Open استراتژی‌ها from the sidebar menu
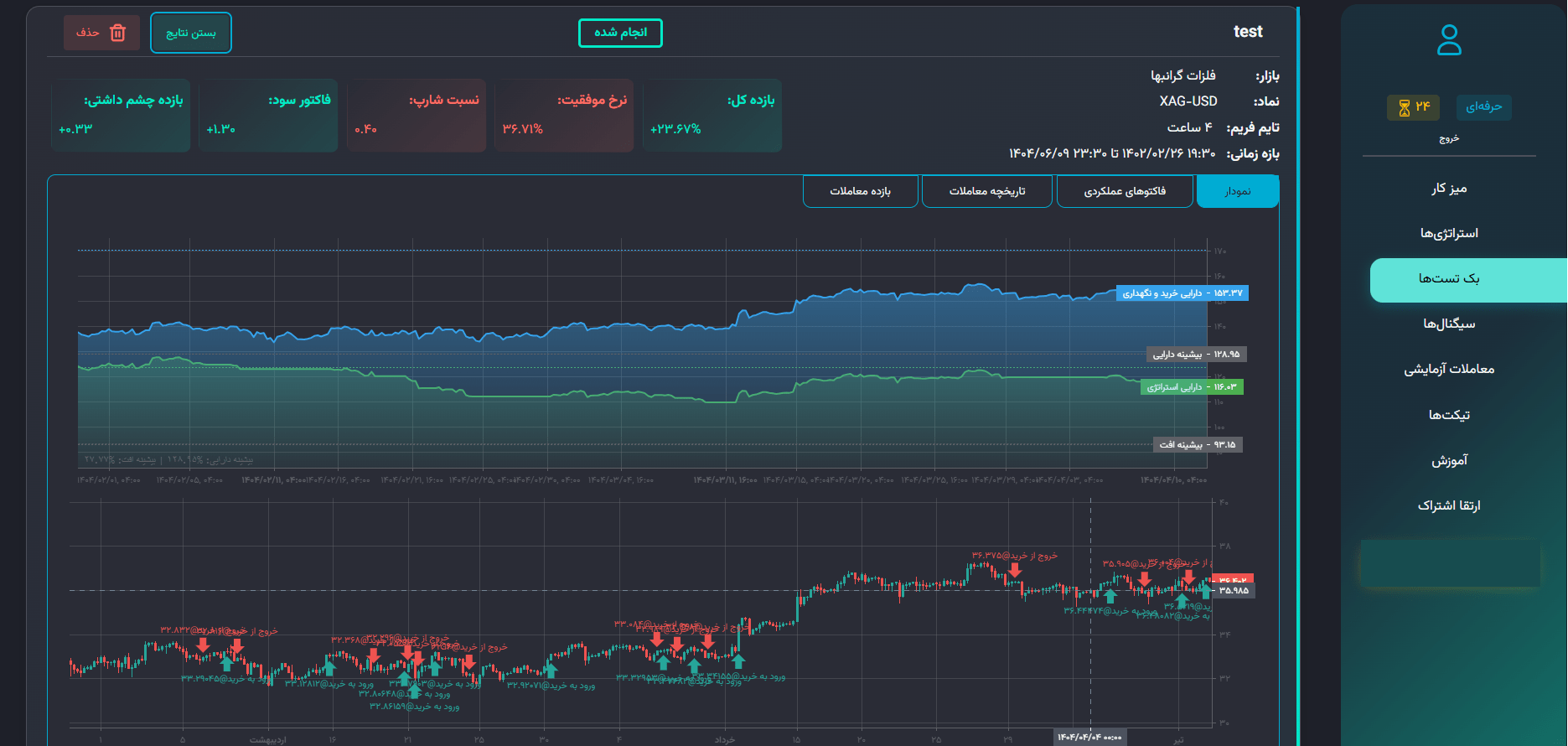This screenshot has height=746, width=1568. 1449,233
